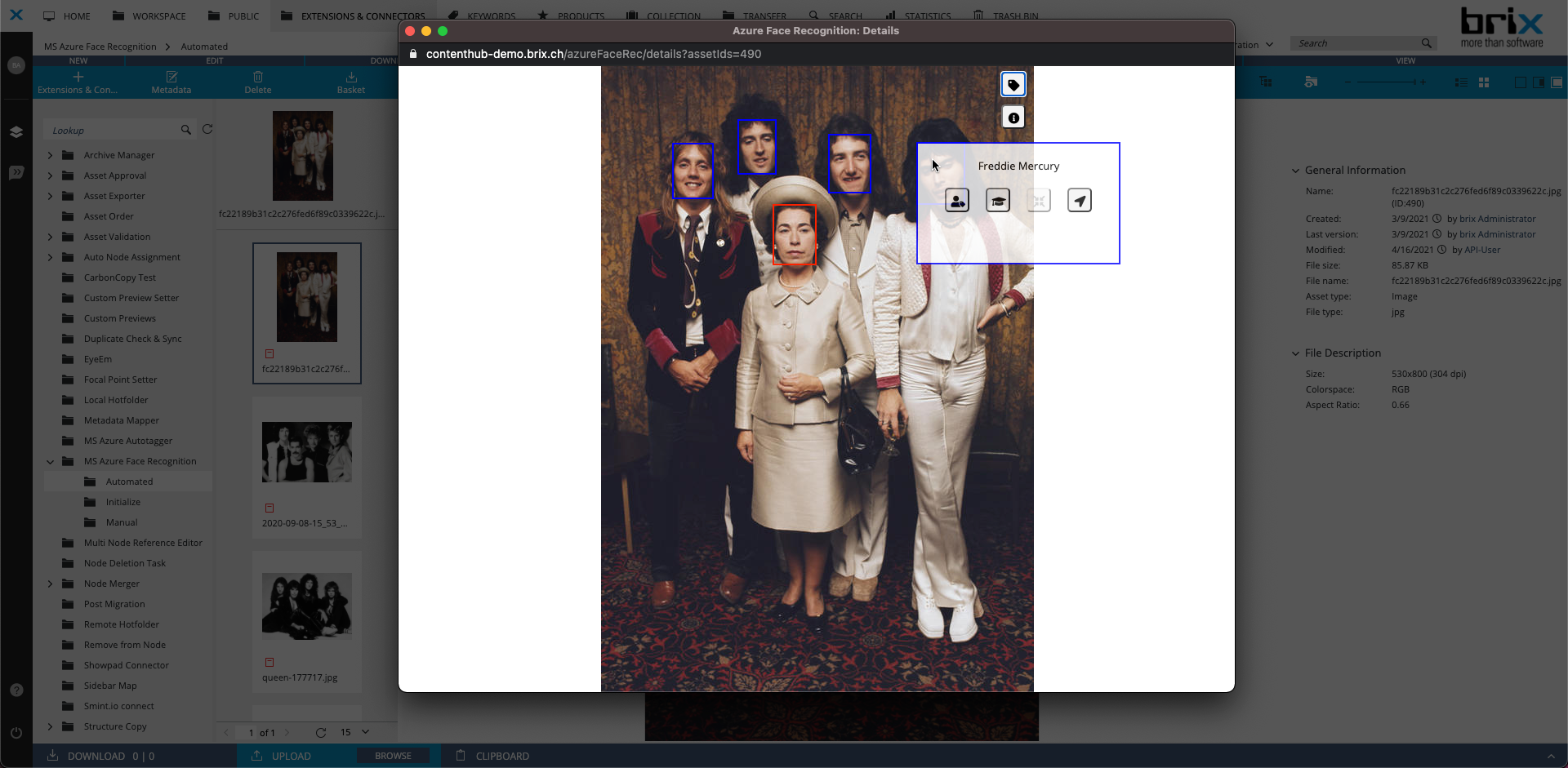Expand the Archive Manager folder
1568x768 pixels.
pos(51,155)
